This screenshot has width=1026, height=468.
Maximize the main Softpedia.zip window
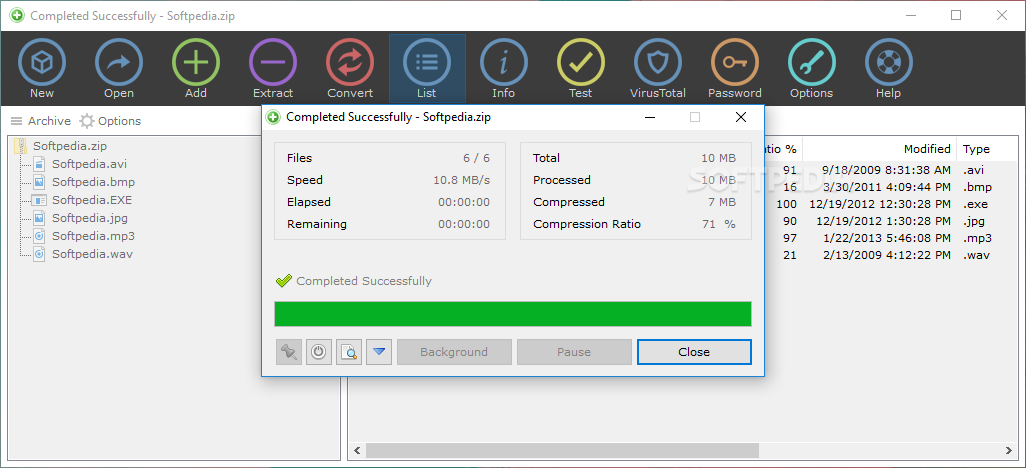957,16
